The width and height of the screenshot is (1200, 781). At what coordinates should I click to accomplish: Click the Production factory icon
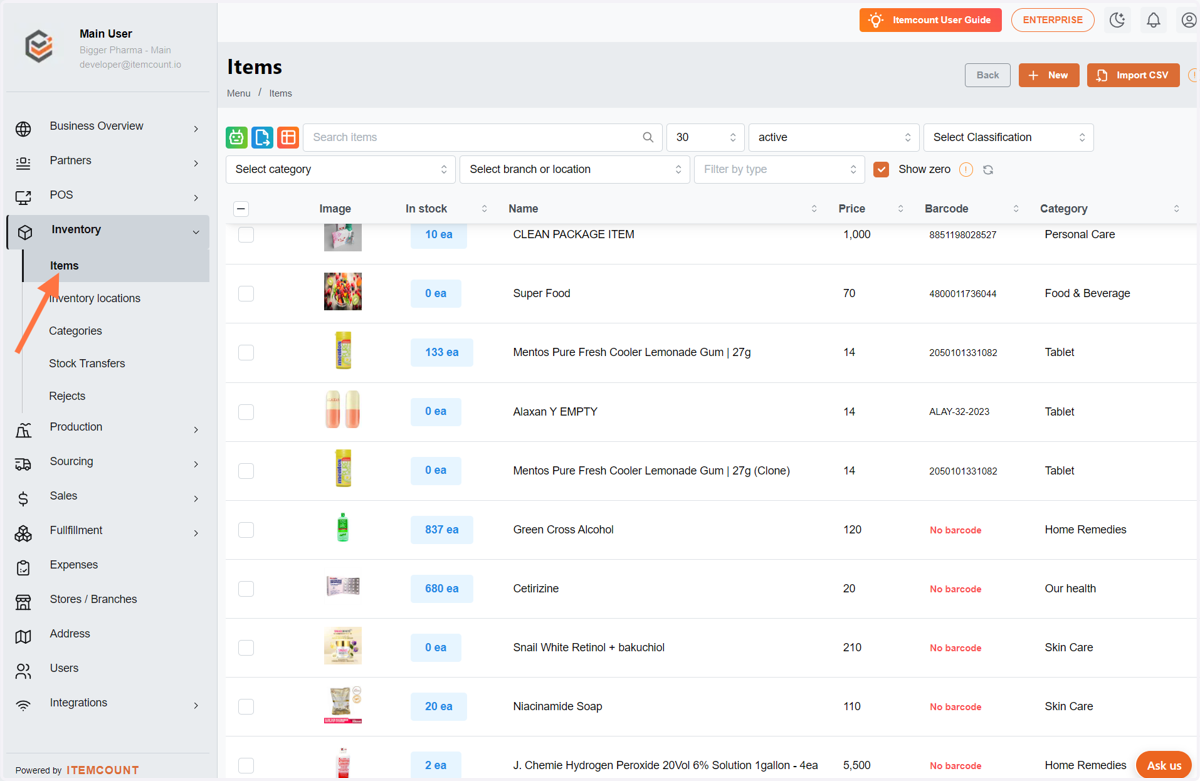point(23,429)
